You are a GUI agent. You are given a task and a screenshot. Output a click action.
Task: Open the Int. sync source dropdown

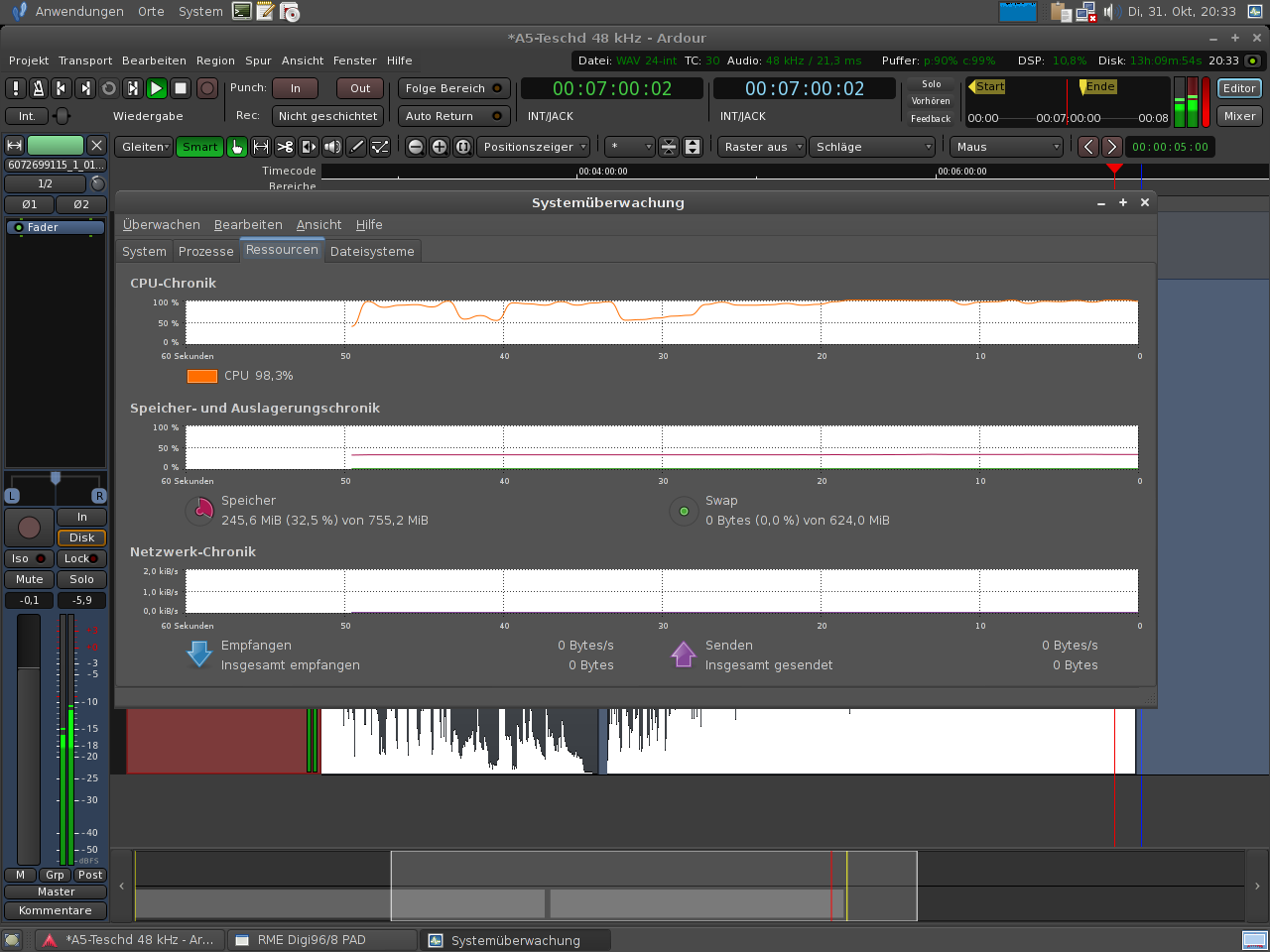(27, 116)
